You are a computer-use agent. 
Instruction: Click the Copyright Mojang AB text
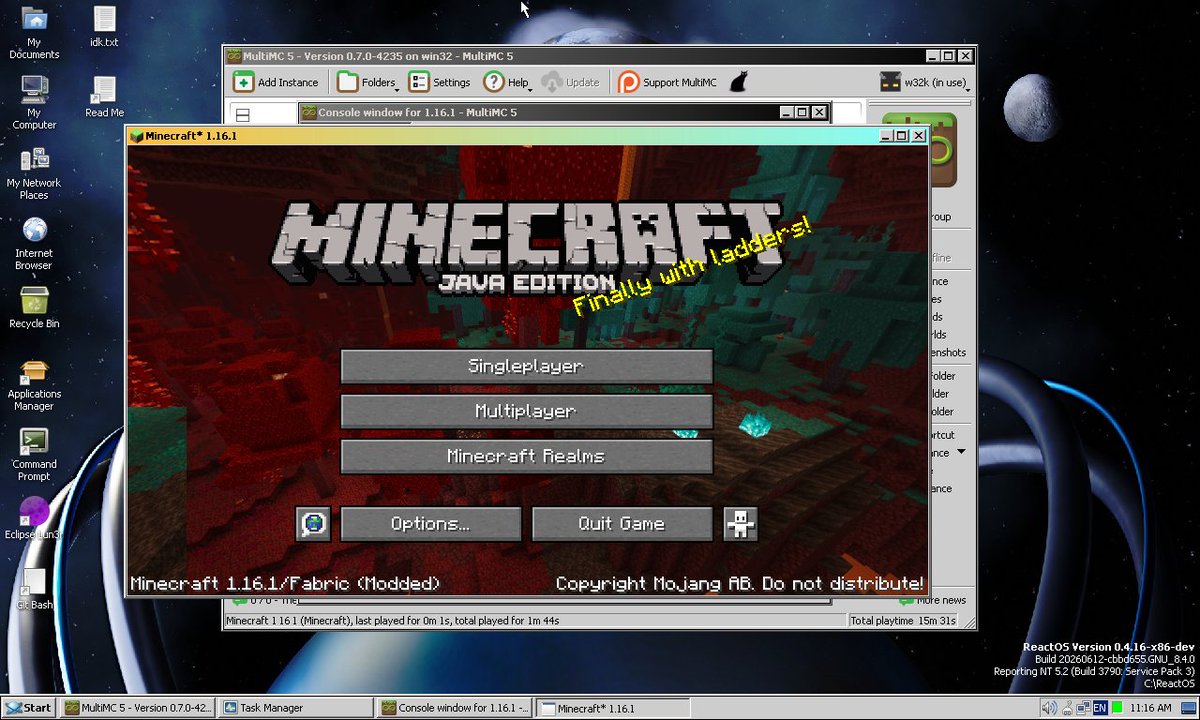(x=739, y=583)
